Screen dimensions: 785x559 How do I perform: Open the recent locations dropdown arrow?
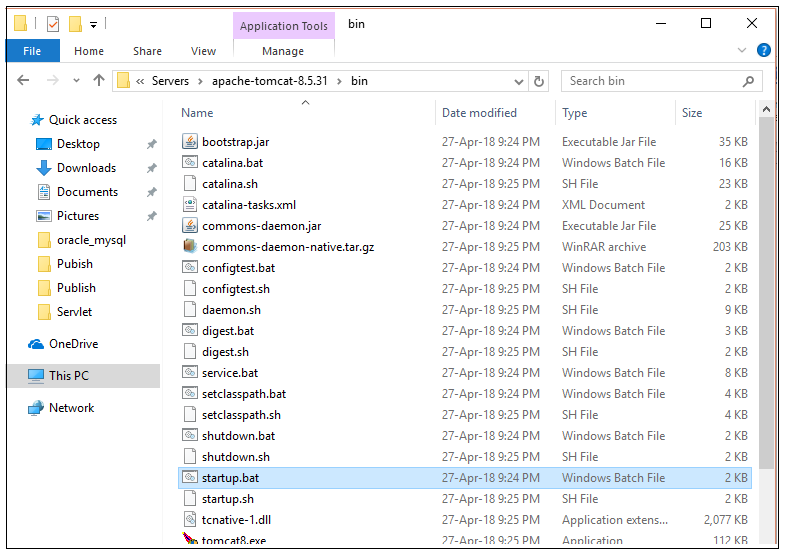pyautogui.click(x=76, y=81)
